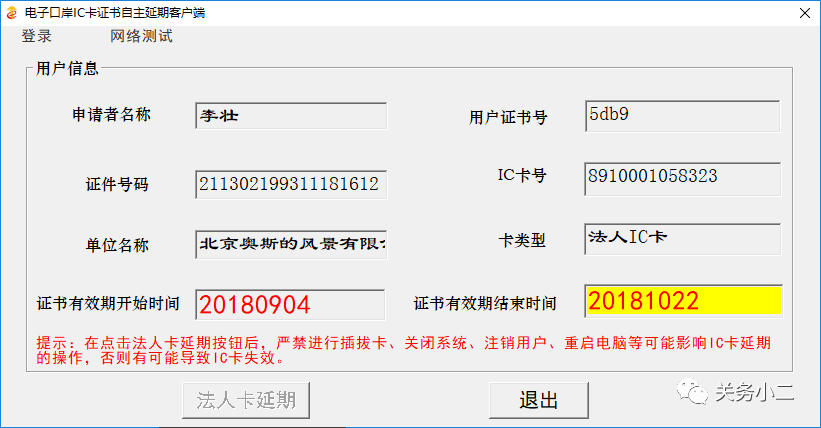
Task: Click the window title text 电子口岸IC卡证书自主延期客户端
Action: pyautogui.click(x=115, y=13)
